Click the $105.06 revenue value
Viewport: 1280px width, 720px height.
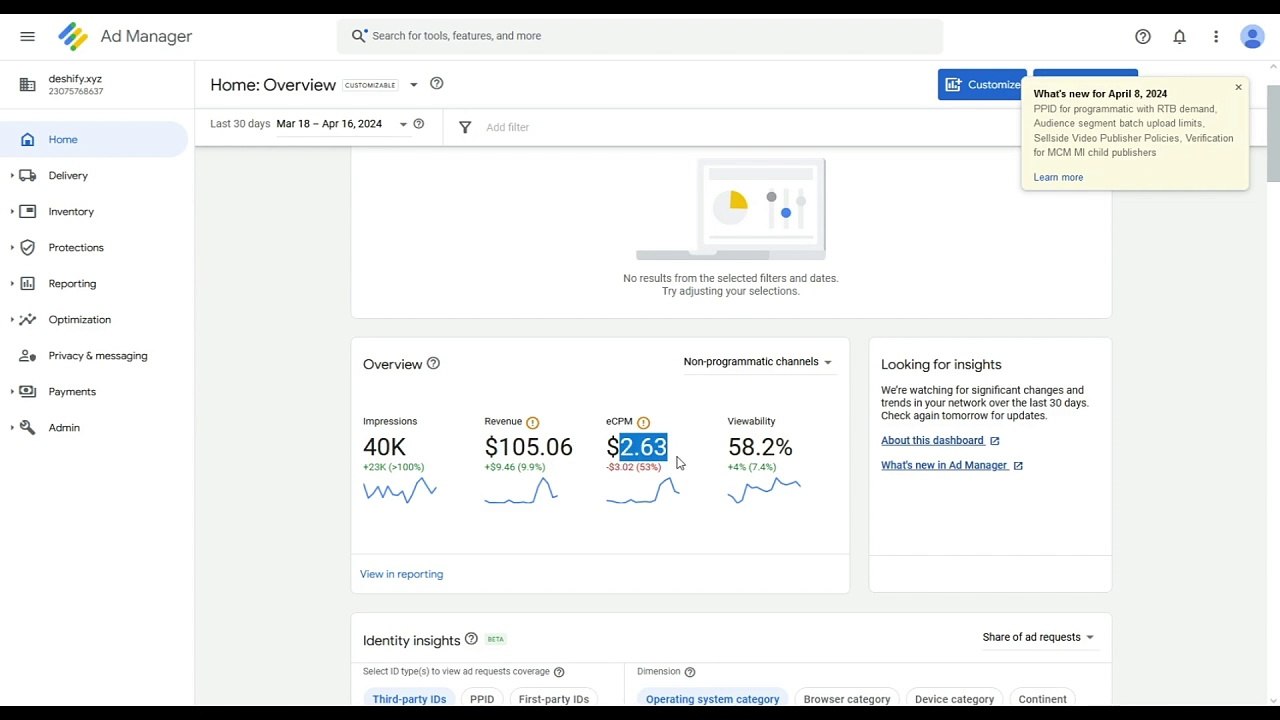point(529,447)
